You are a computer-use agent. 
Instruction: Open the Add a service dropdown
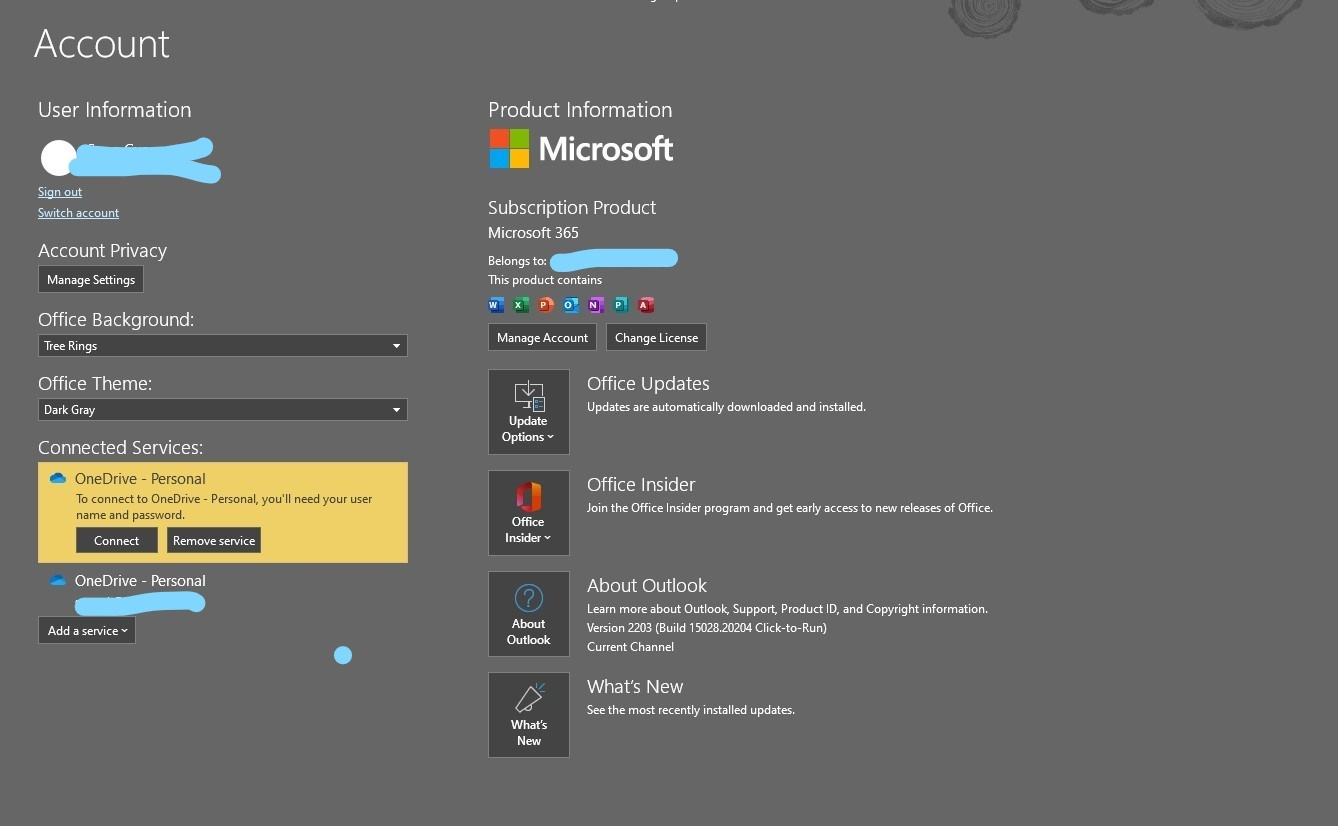point(87,631)
